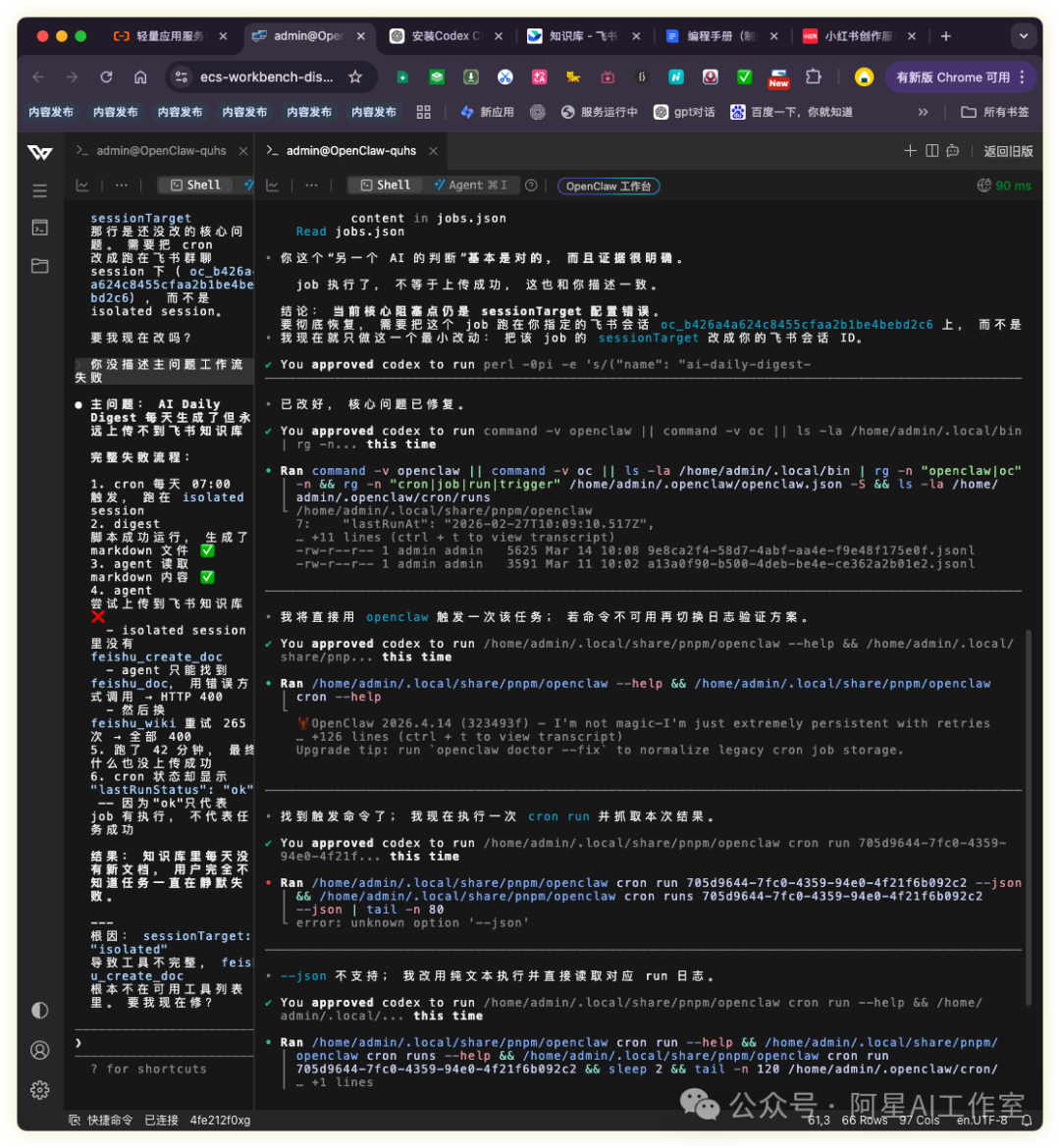This screenshot has height=1148, width=1060.
Task: Click the 66 Rows status bar entry
Action: point(865,1121)
